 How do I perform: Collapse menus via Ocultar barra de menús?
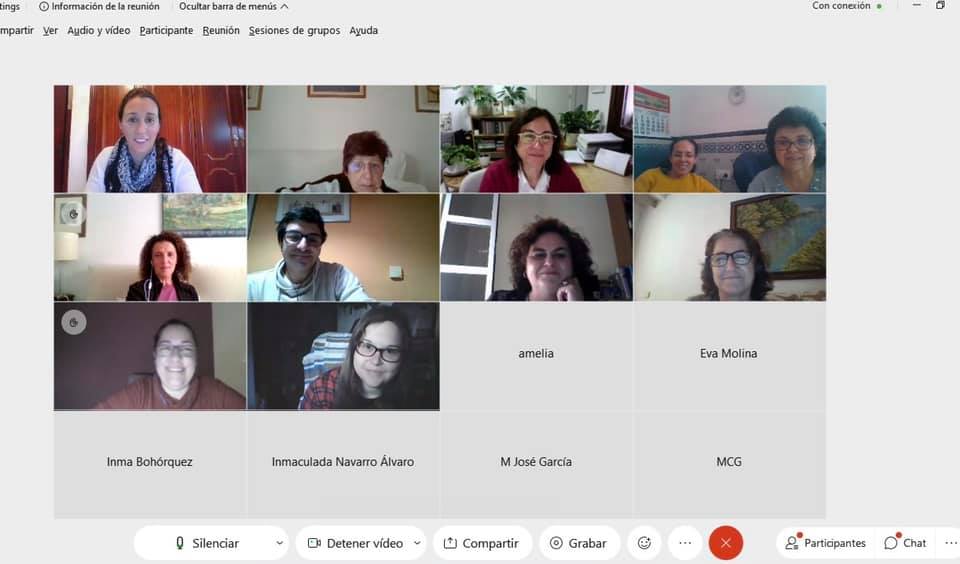click(x=233, y=6)
